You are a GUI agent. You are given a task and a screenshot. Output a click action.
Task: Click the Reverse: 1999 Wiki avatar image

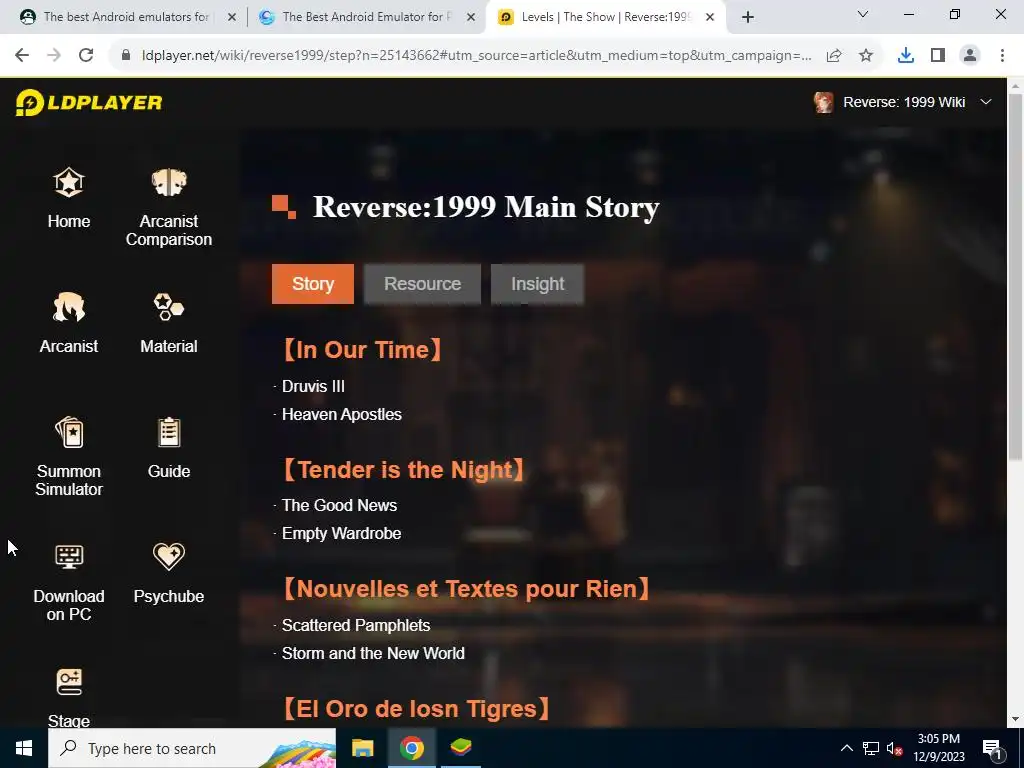pos(824,102)
